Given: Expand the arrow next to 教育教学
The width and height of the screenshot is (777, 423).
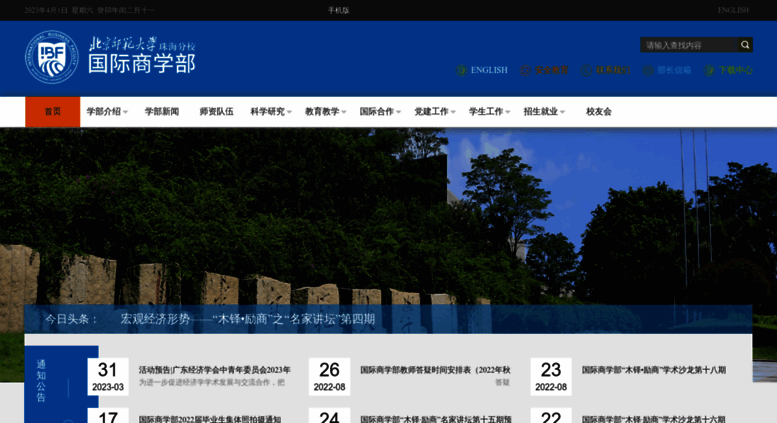Looking at the screenshot, I should click(344, 112).
